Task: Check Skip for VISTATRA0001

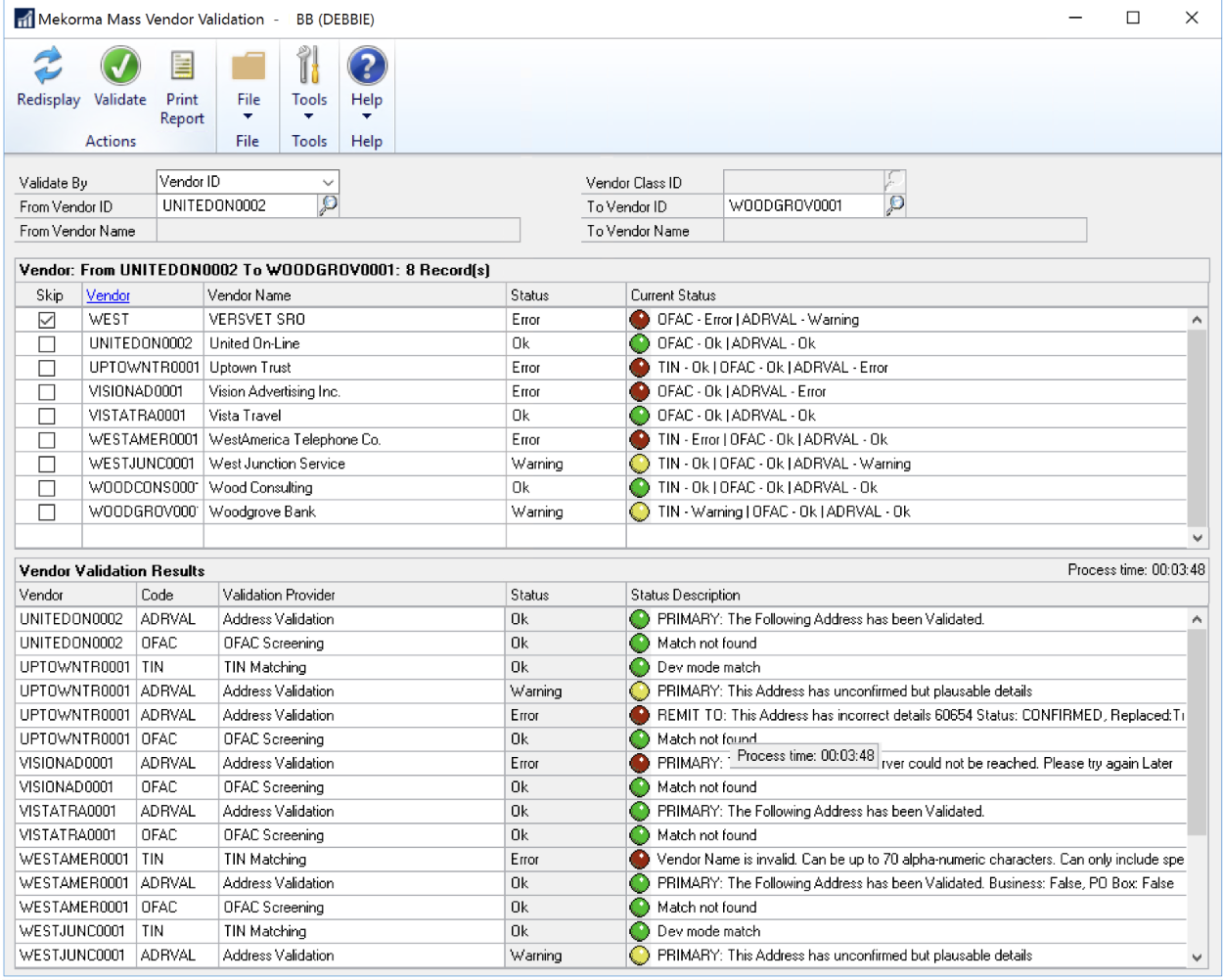Action: [47, 416]
